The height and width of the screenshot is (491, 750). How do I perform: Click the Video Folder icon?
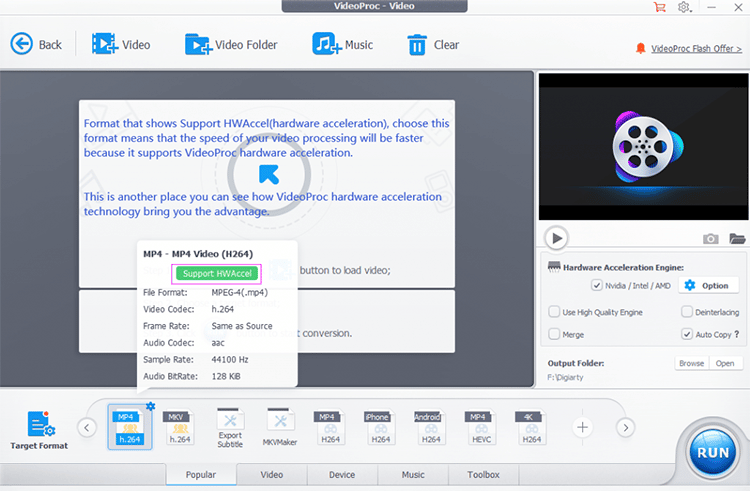point(198,44)
